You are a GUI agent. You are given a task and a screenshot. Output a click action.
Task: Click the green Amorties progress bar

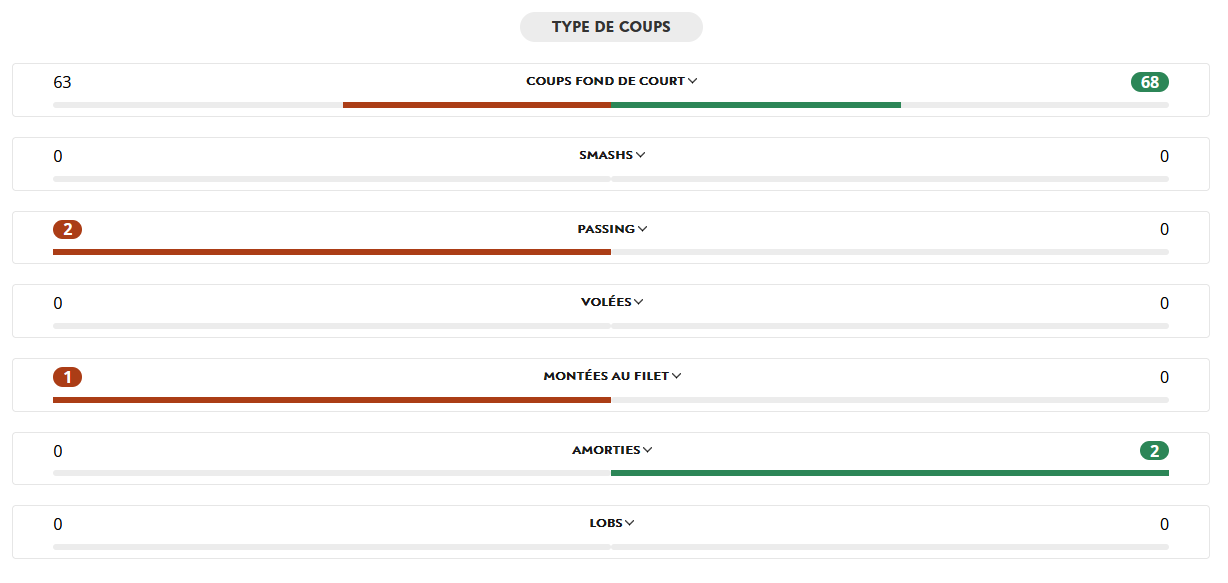[889, 473]
